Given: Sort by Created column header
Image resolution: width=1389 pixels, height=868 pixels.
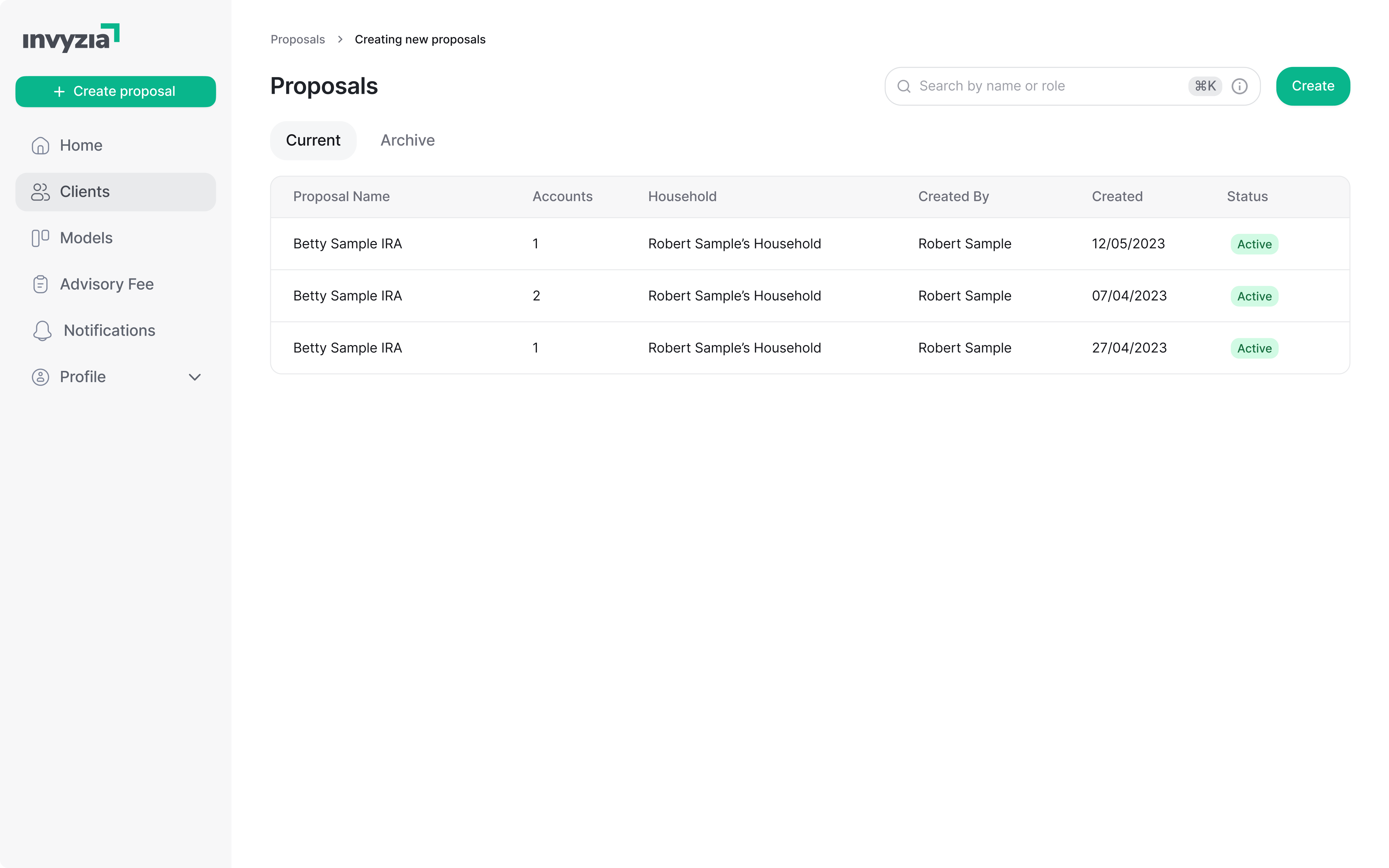Looking at the screenshot, I should coord(1116,196).
